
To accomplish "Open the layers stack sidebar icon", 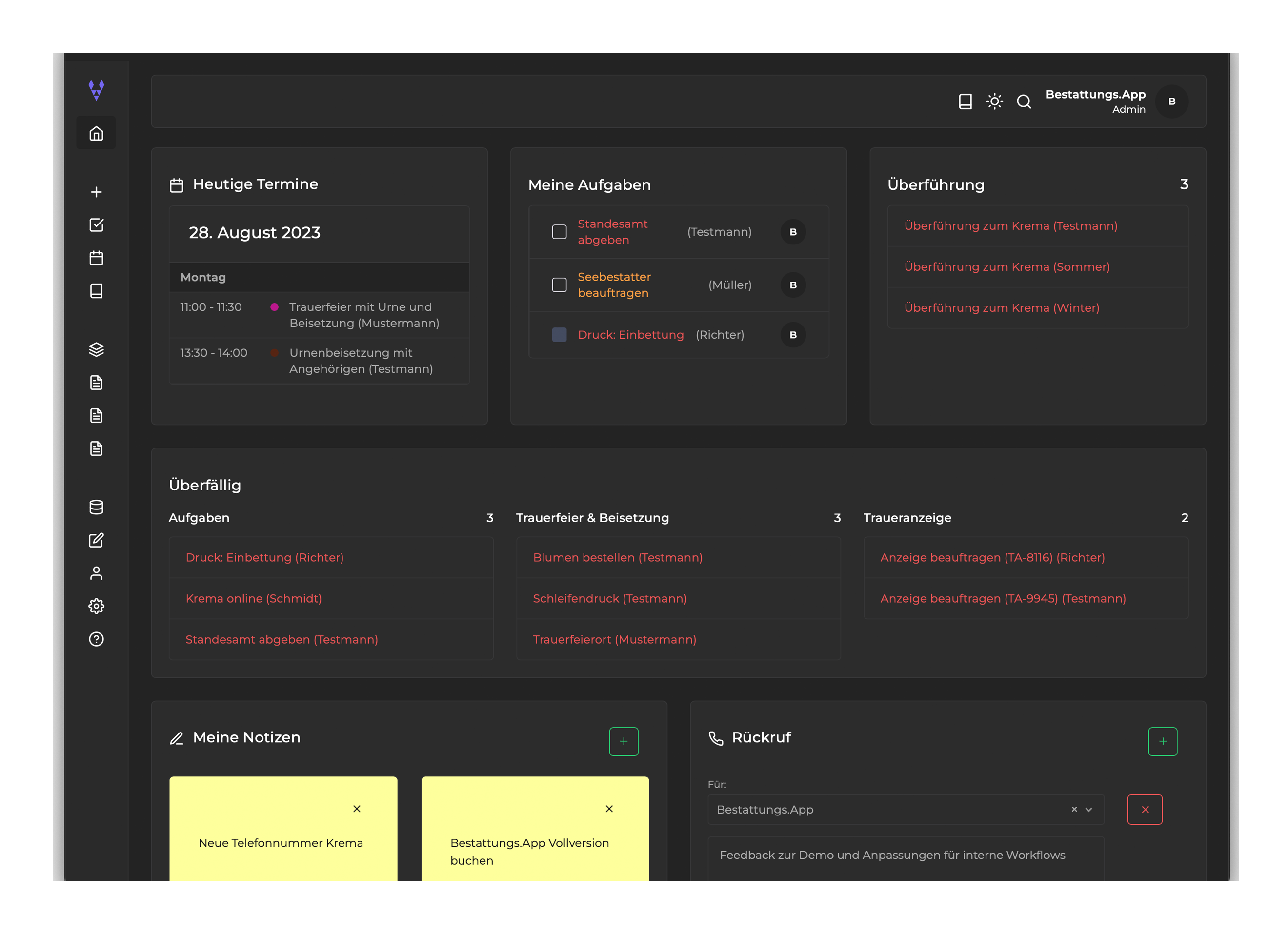I will point(97,349).
